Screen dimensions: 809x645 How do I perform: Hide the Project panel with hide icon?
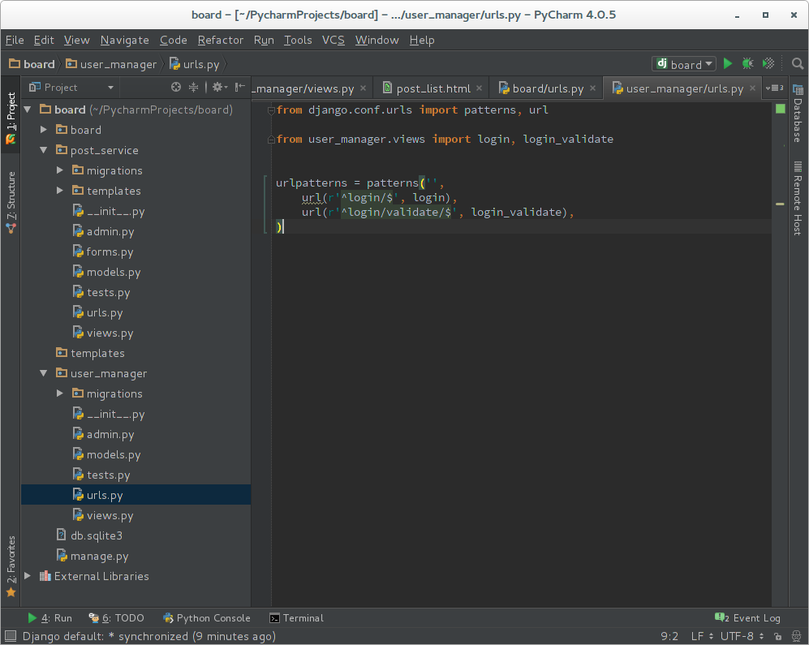point(239,87)
